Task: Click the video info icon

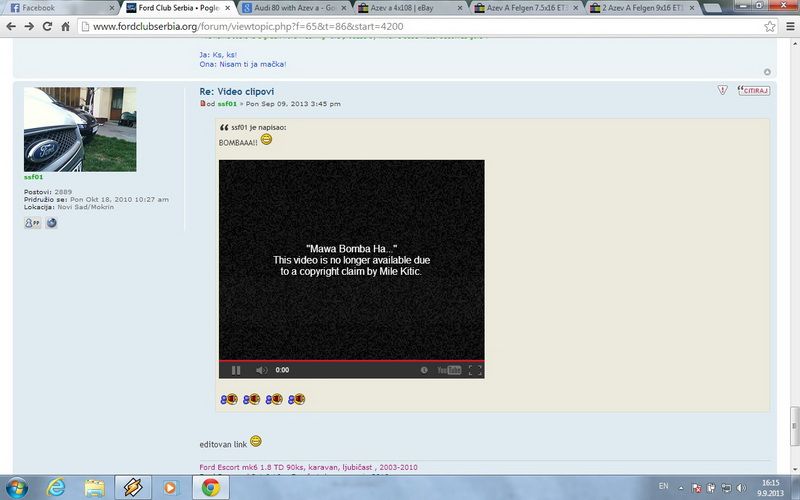Action: pos(424,370)
